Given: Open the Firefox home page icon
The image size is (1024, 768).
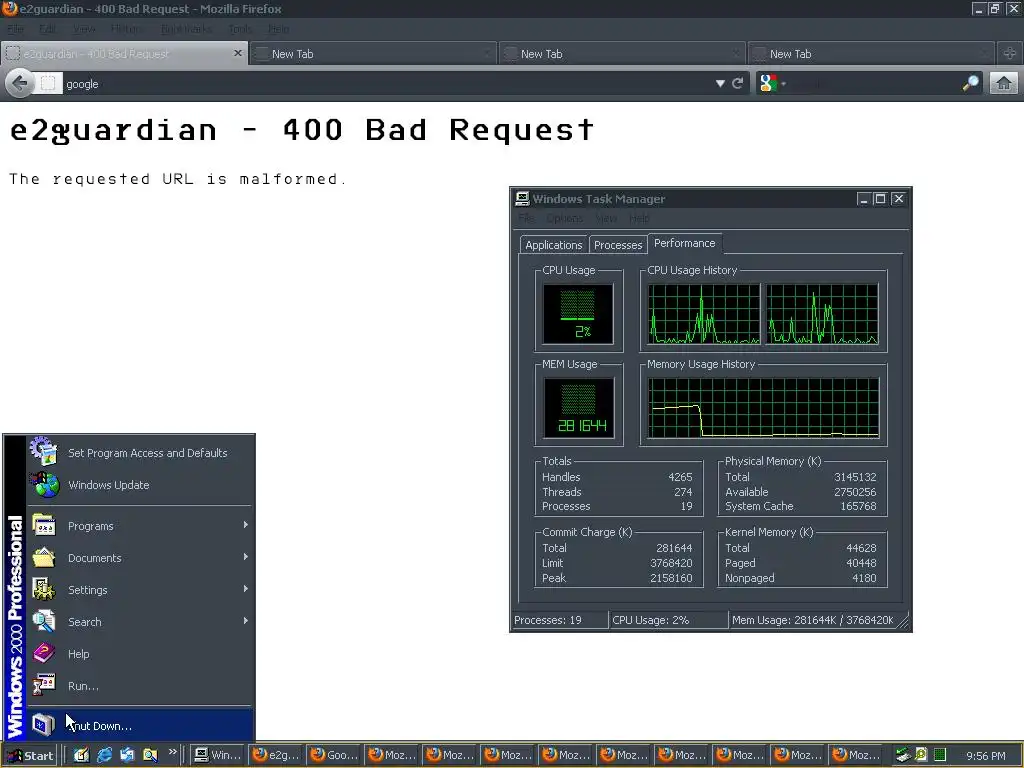Looking at the screenshot, I should coord(1004,84).
